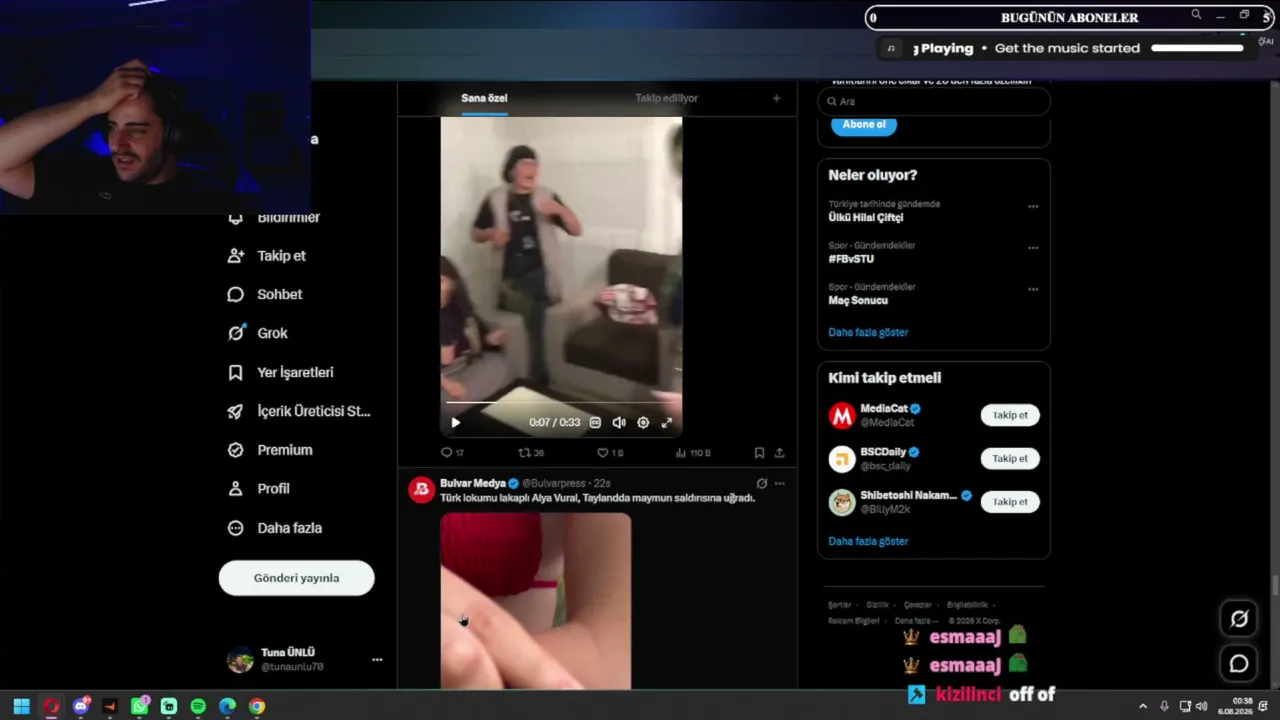Image resolution: width=1280 pixels, height=720 pixels.
Task: Follow BSCDaily with Takip et
Action: pos(1010,458)
